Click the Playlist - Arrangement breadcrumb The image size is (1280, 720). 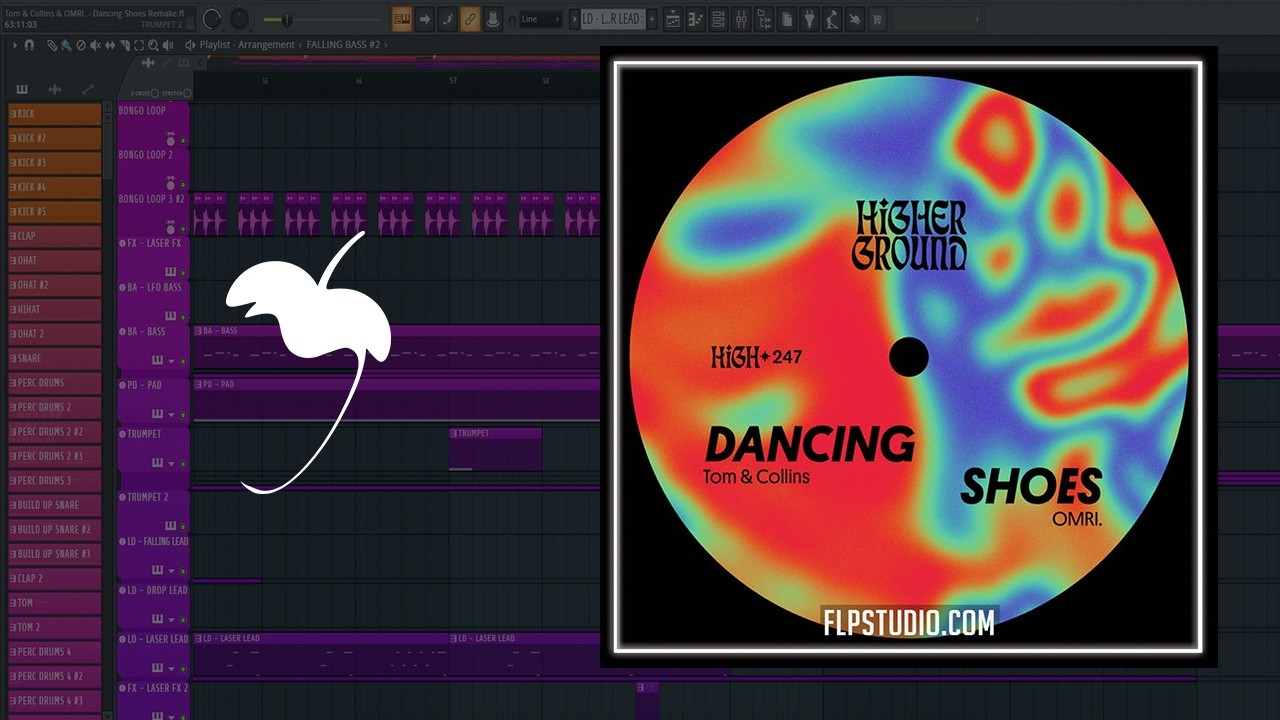[x=247, y=45]
